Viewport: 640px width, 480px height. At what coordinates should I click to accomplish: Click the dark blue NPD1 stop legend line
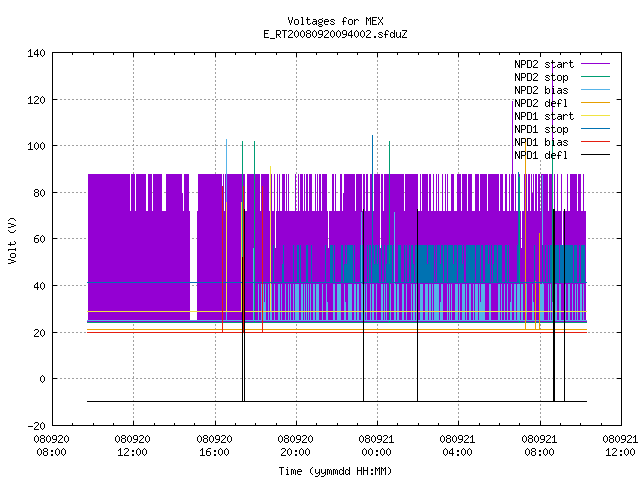(596, 129)
